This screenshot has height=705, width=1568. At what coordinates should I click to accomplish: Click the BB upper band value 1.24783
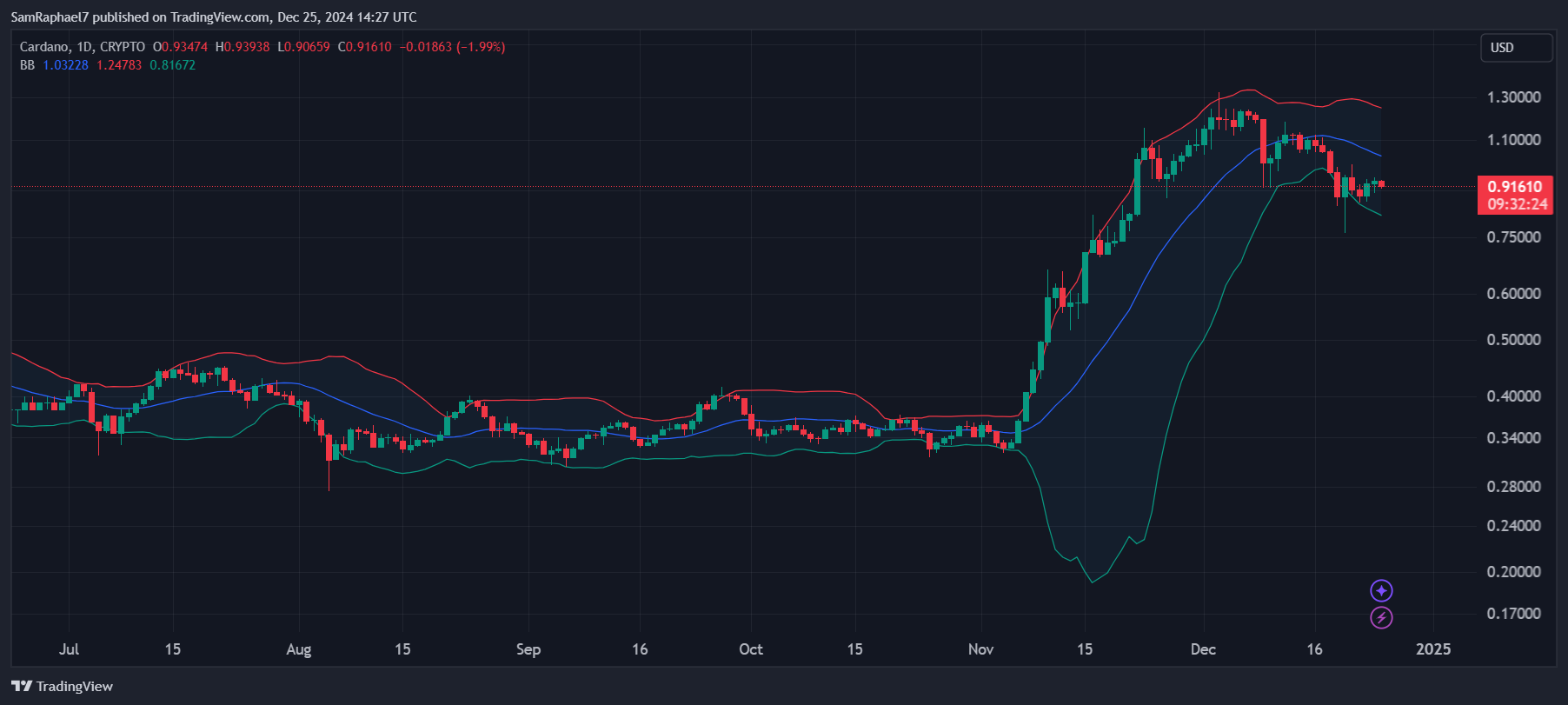(x=119, y=65)
